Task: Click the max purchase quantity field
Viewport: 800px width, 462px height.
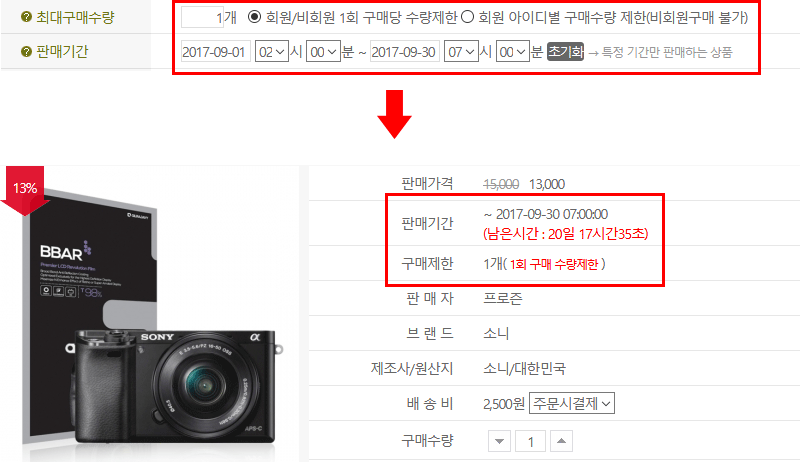Action: 203,17
